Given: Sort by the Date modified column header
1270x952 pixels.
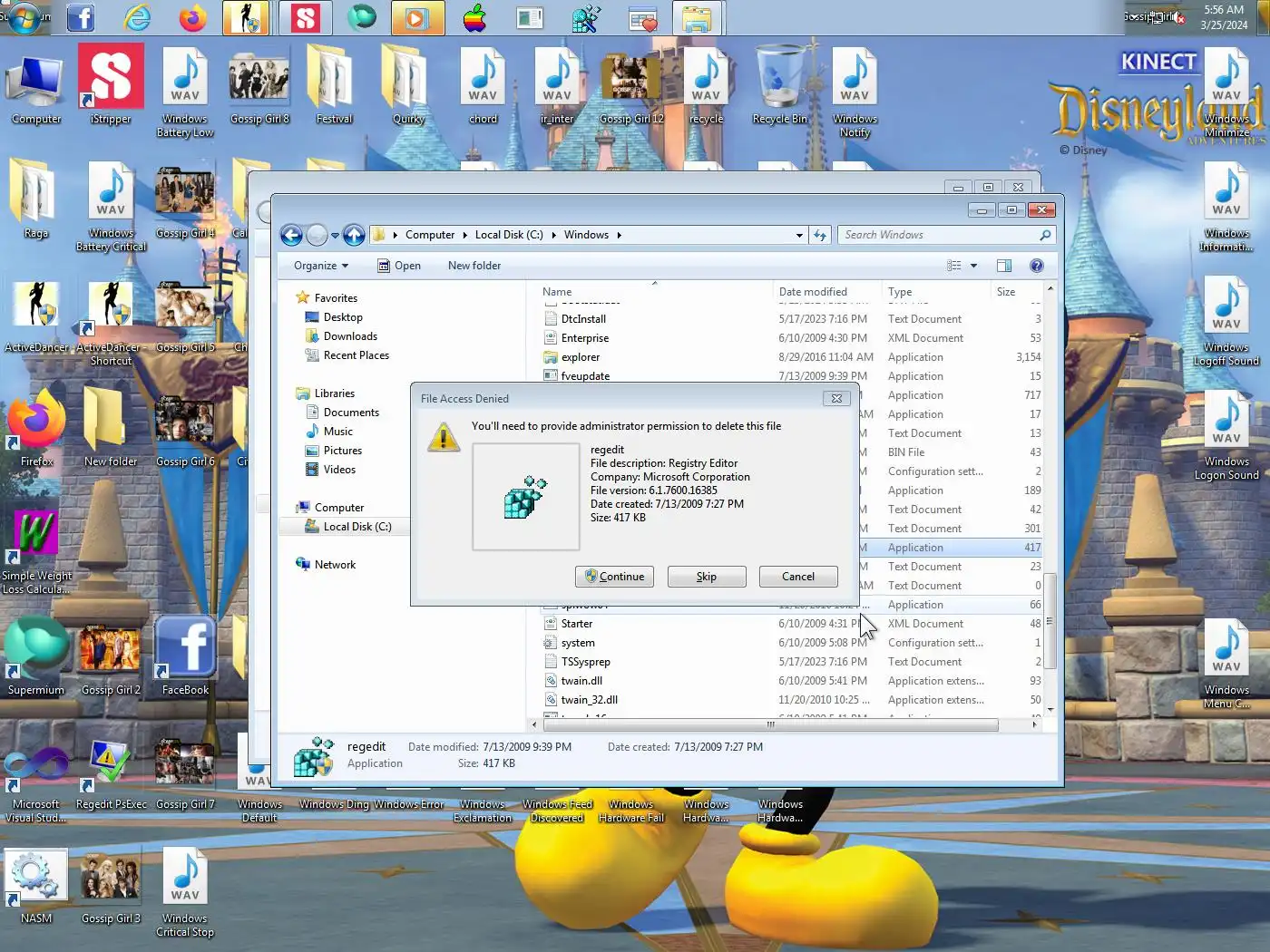Looking at the screenshot, I should (x=826, y=292).
